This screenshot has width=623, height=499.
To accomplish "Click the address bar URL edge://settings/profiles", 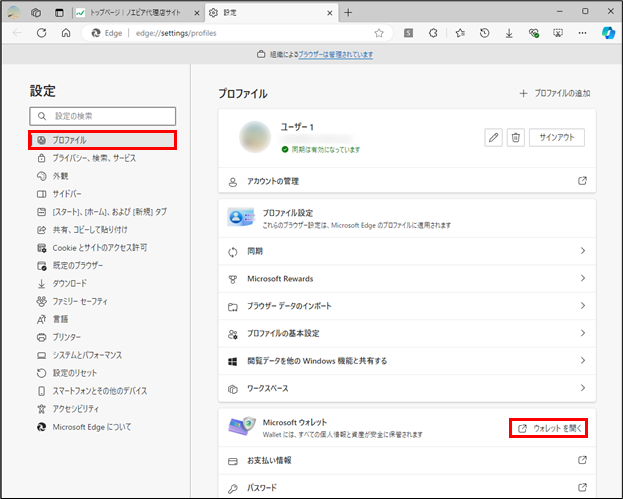I will pyautogui.click(x=176, y=33).
